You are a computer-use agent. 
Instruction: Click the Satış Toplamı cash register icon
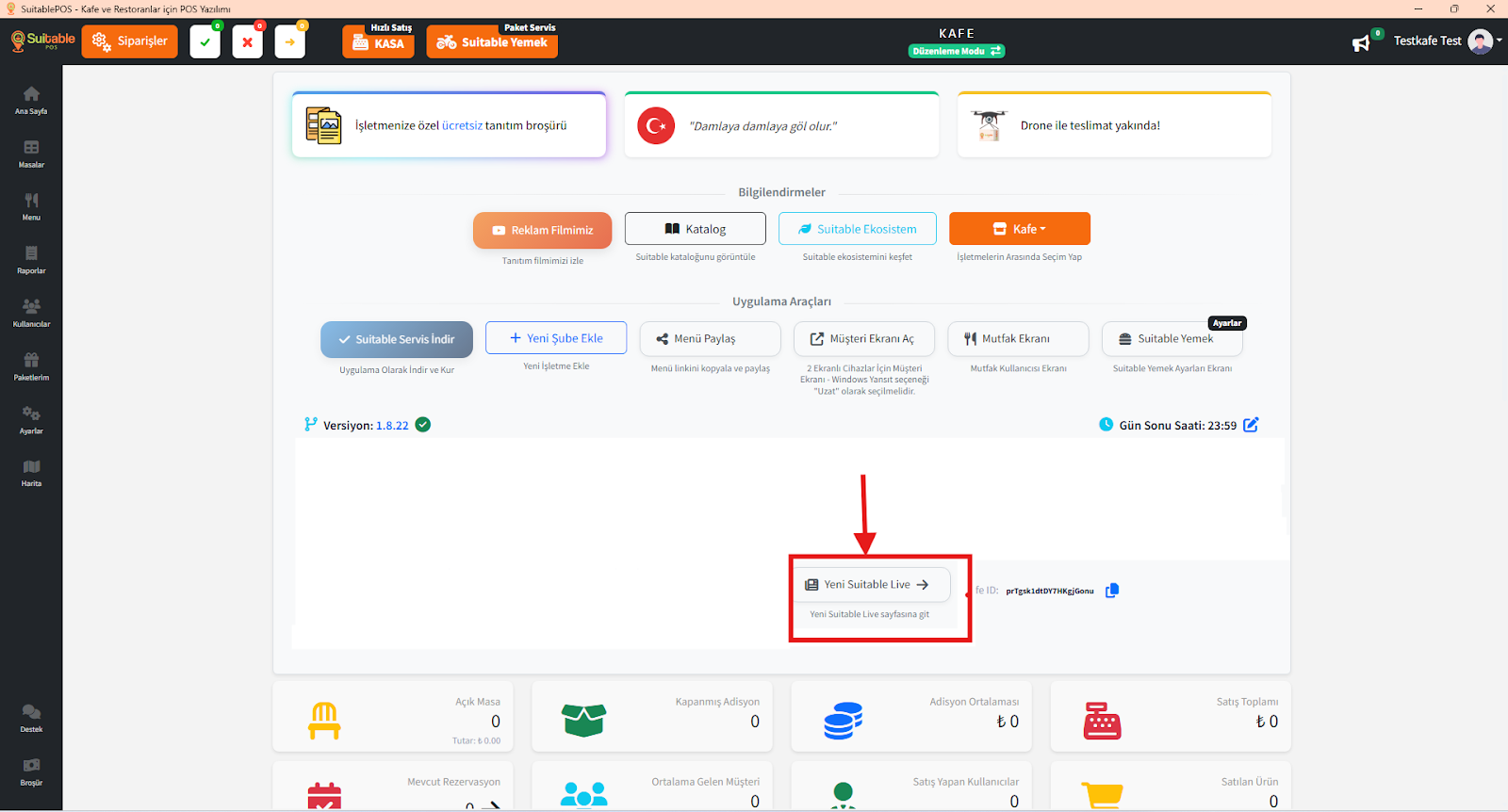pyautogui.click(x=1102, y=721)
